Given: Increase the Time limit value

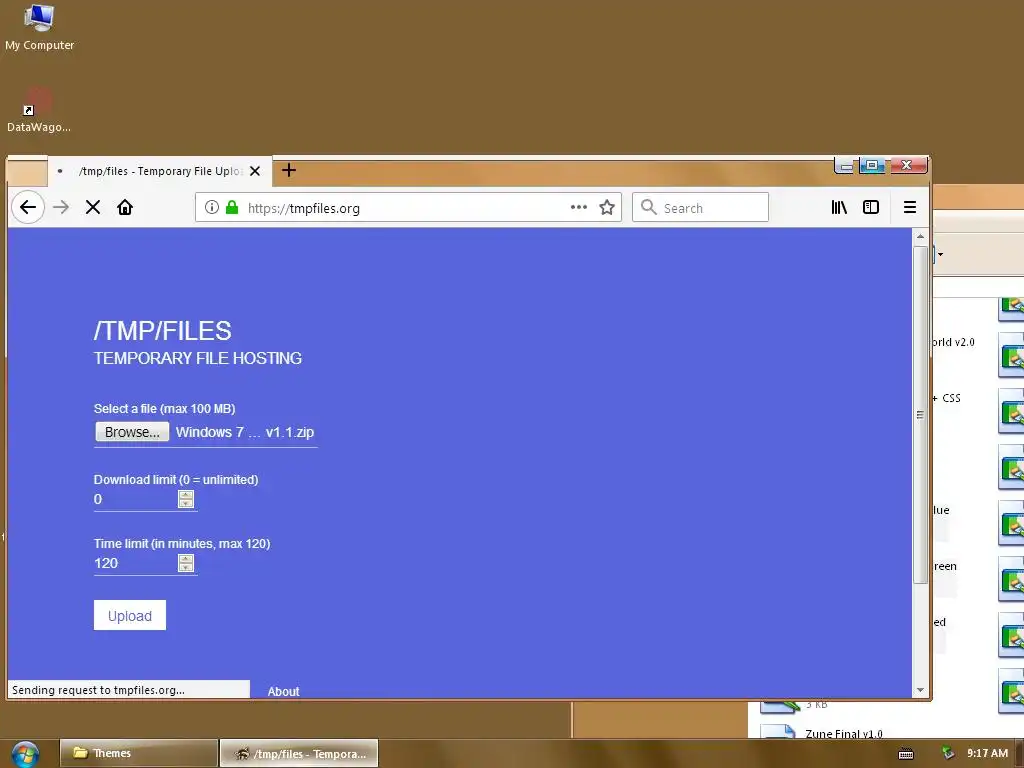Looking at the screenshot, I should click(186, 559).
